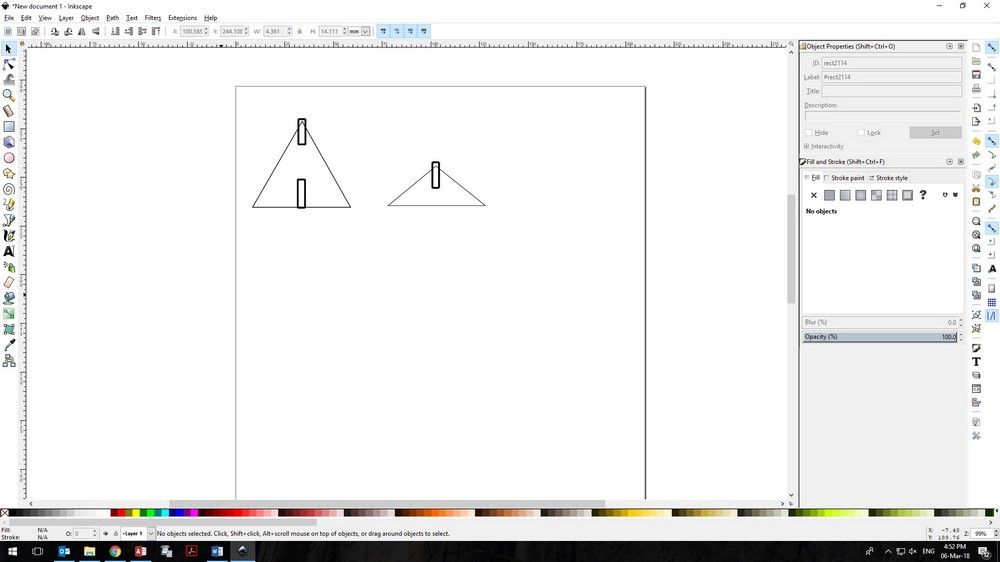
Task: Select the Mesh gradient tool
Action: [9, 329]
